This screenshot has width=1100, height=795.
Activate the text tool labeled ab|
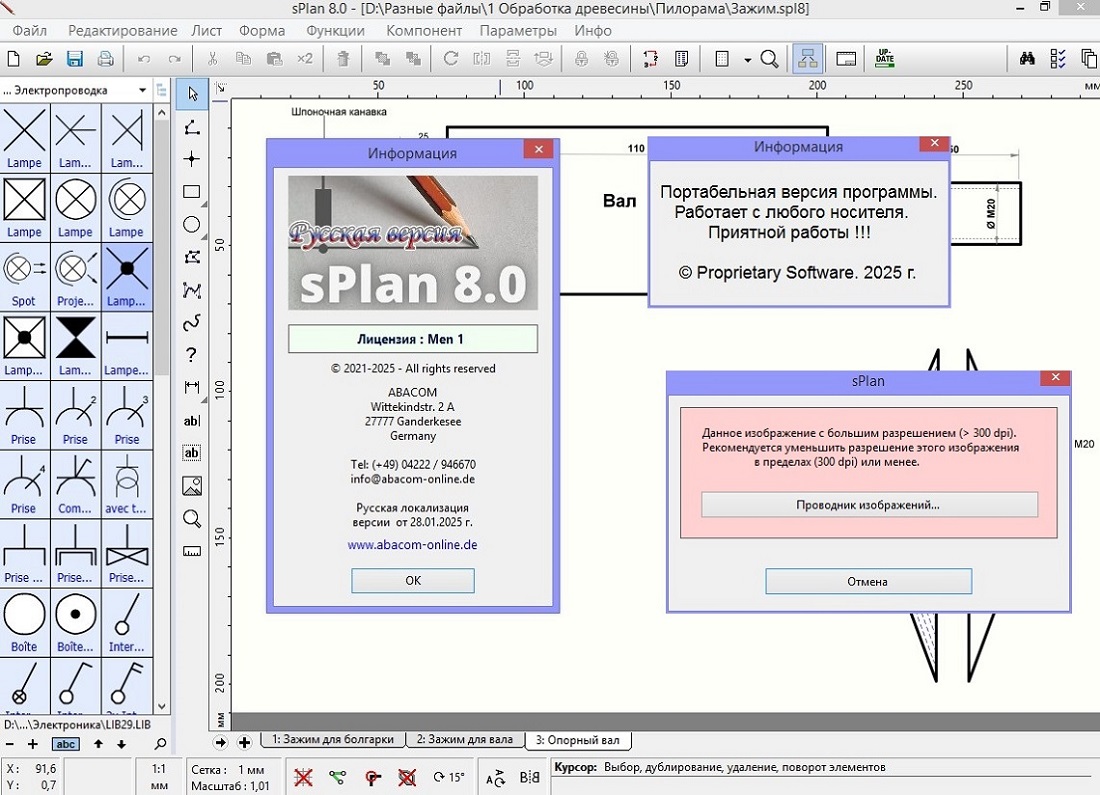click(x=192, y=420)
